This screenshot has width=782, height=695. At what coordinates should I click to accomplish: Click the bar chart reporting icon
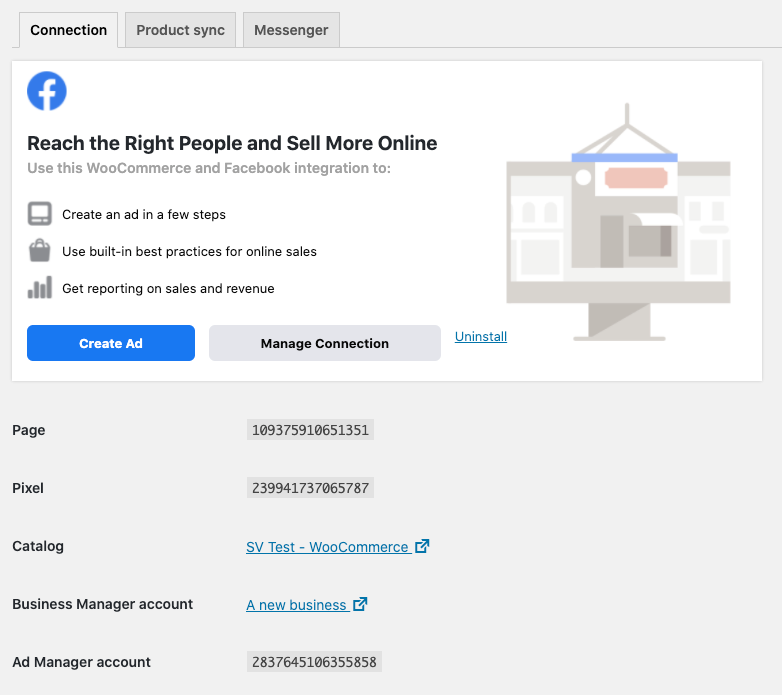point(39,288)
